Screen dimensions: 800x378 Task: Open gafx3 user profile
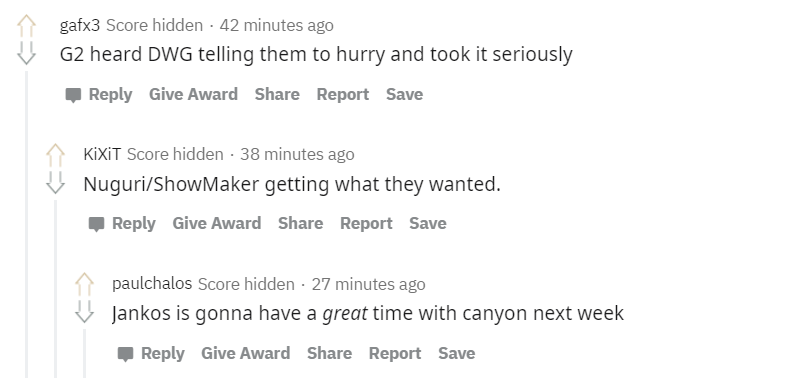pyautogui.click(x=80, y=26)
